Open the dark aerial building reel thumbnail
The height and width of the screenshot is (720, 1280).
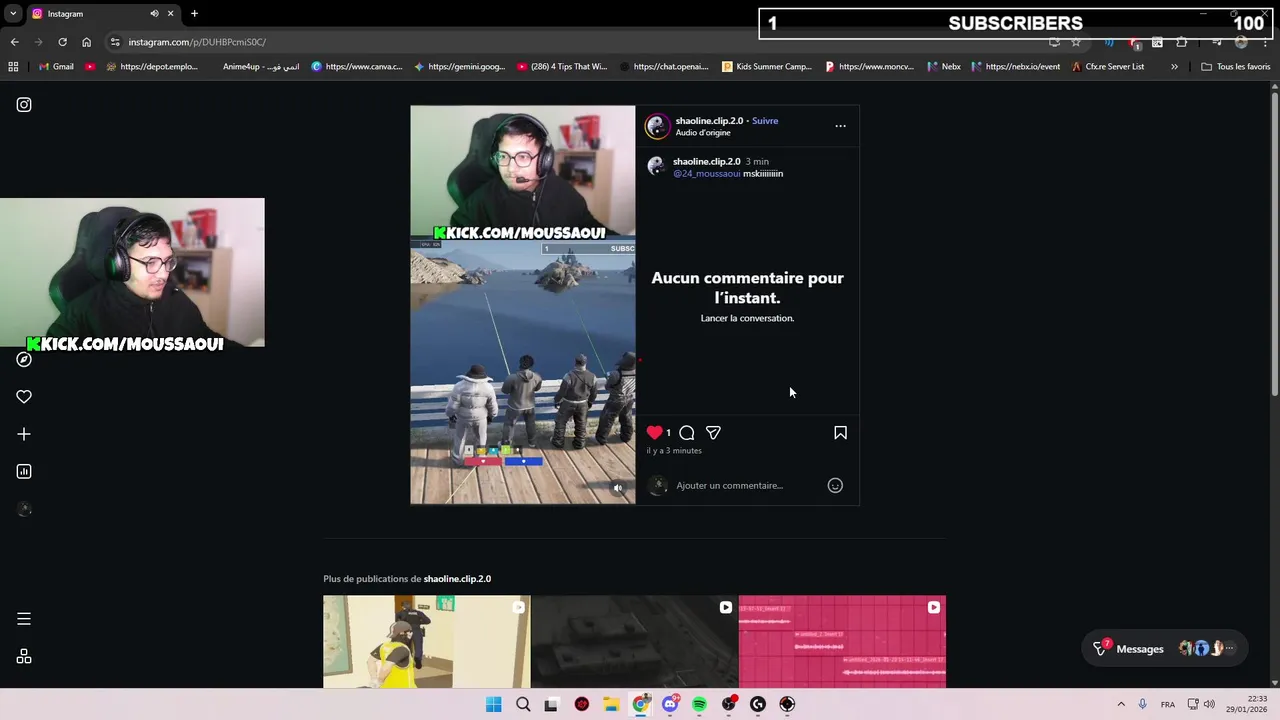(x=634, y=642)
